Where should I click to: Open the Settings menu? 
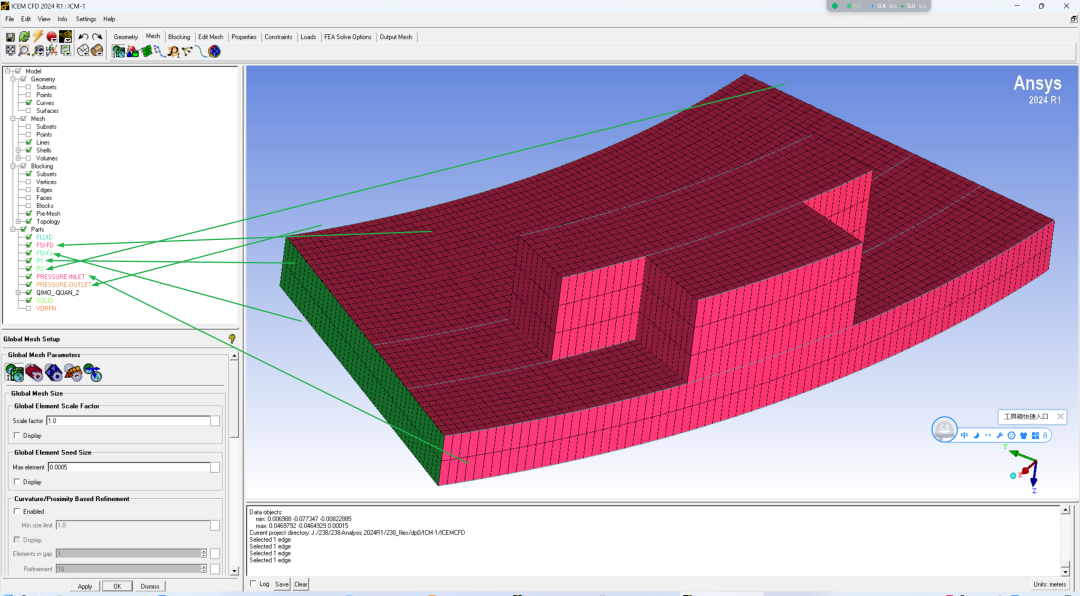click(x=85, y=19)
